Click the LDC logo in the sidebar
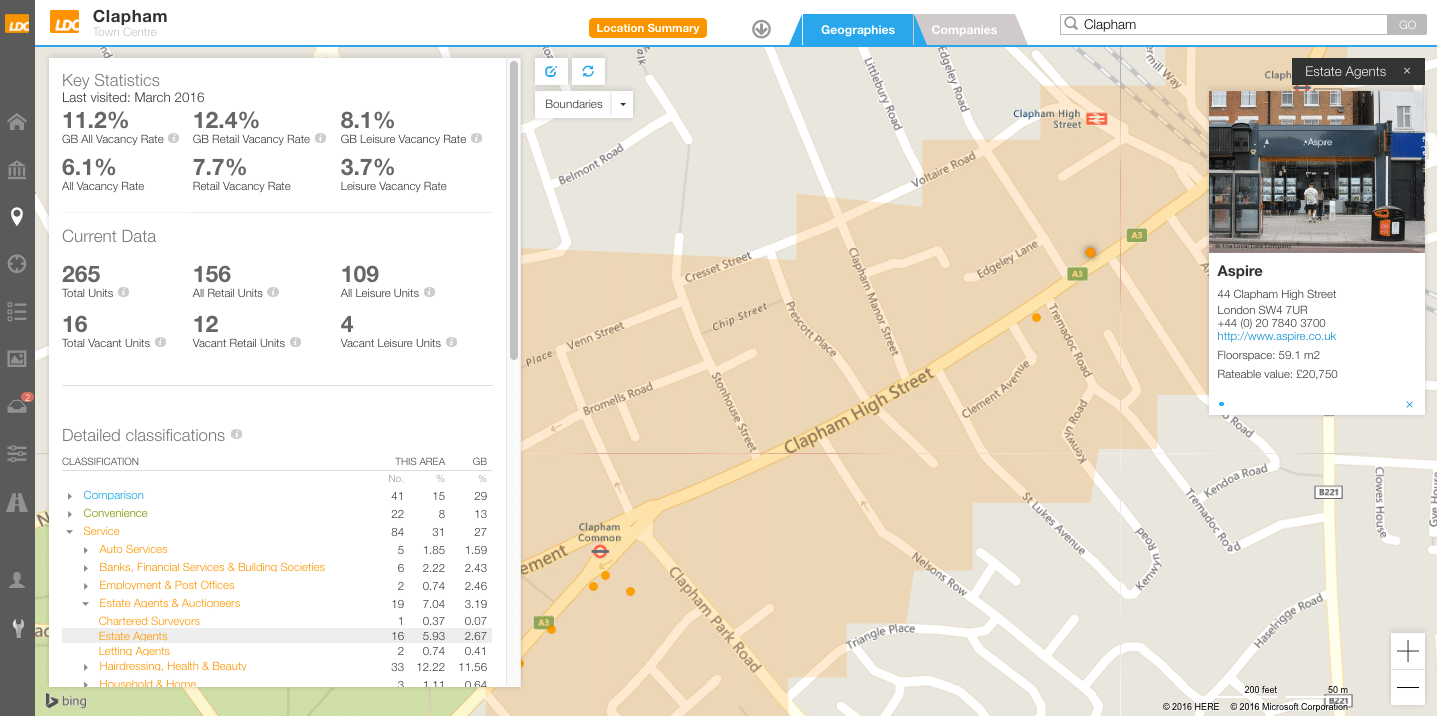Image resolution: width=1437 pixels, height=716 pixels. pyautogui.click(x=17, y=25)
